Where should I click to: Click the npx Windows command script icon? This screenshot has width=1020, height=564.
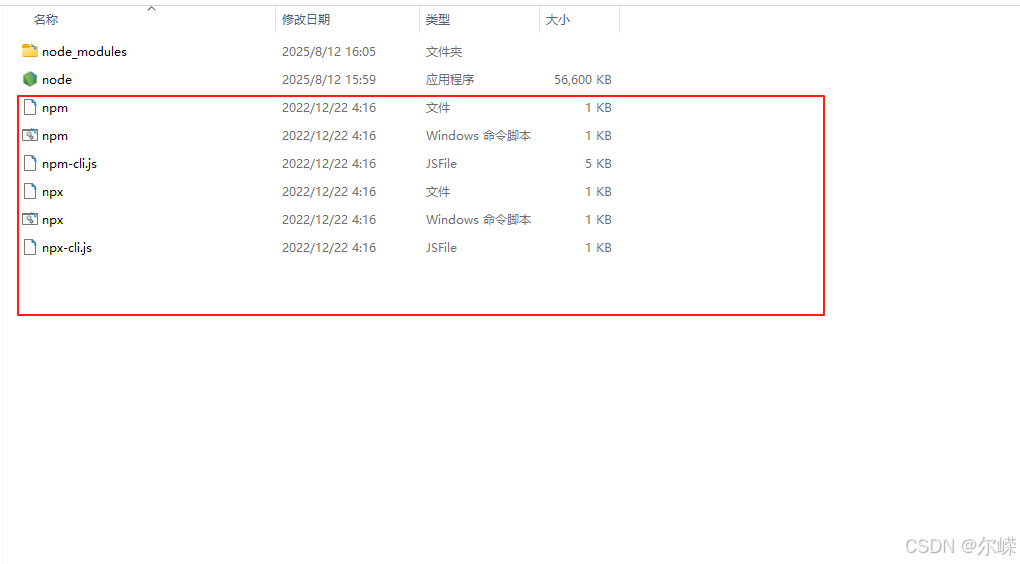[x=29, y=219]
